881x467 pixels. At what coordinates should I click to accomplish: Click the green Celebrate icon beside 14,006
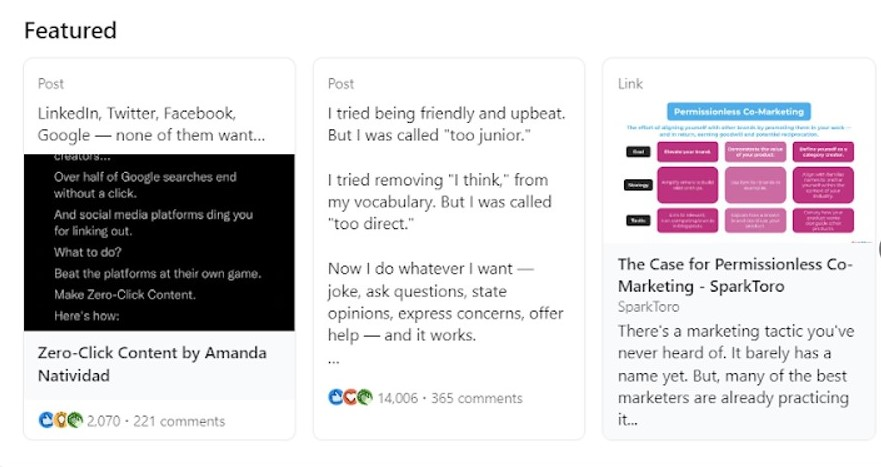tap(365, 397)
